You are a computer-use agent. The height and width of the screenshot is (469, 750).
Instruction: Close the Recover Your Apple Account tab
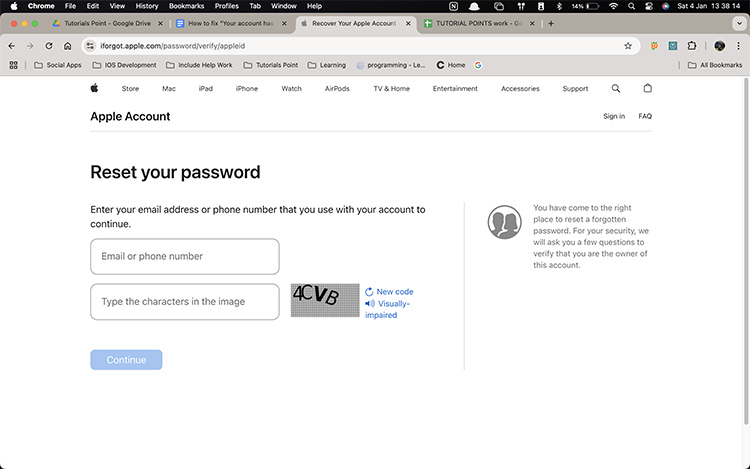[x=408, y=23]
